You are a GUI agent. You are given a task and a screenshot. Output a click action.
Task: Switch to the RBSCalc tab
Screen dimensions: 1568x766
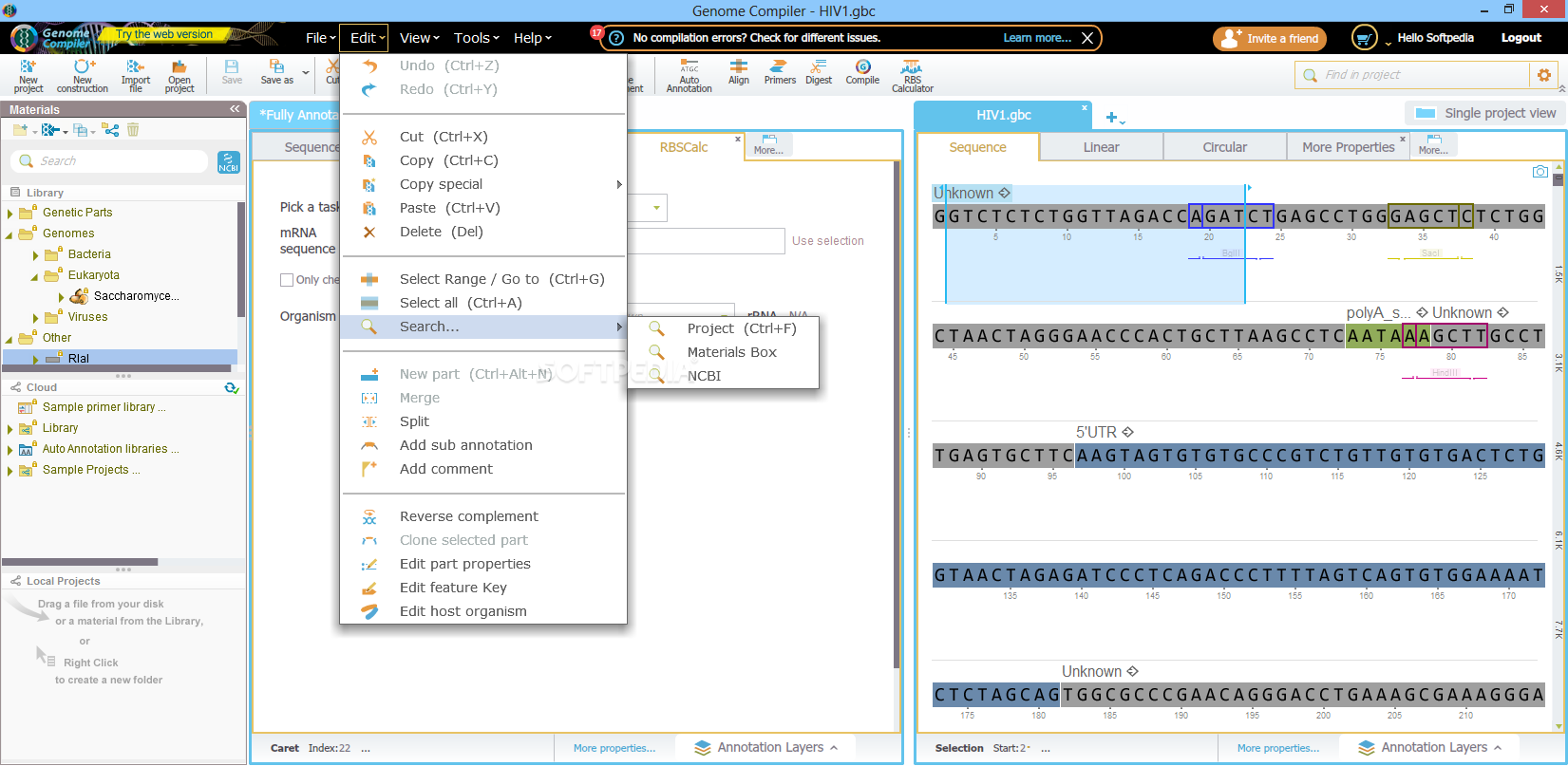tap(684, 147)
